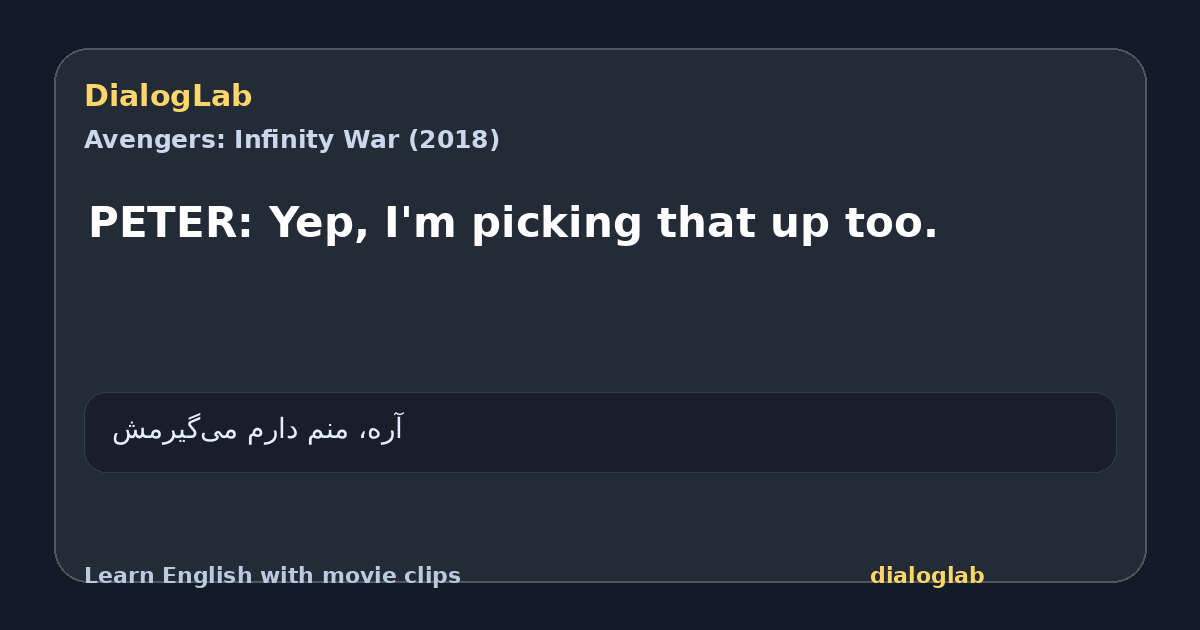Click the yellow 'dialoglab' handle in the footer
The image size is (1200, 630).
click(927, 576)
